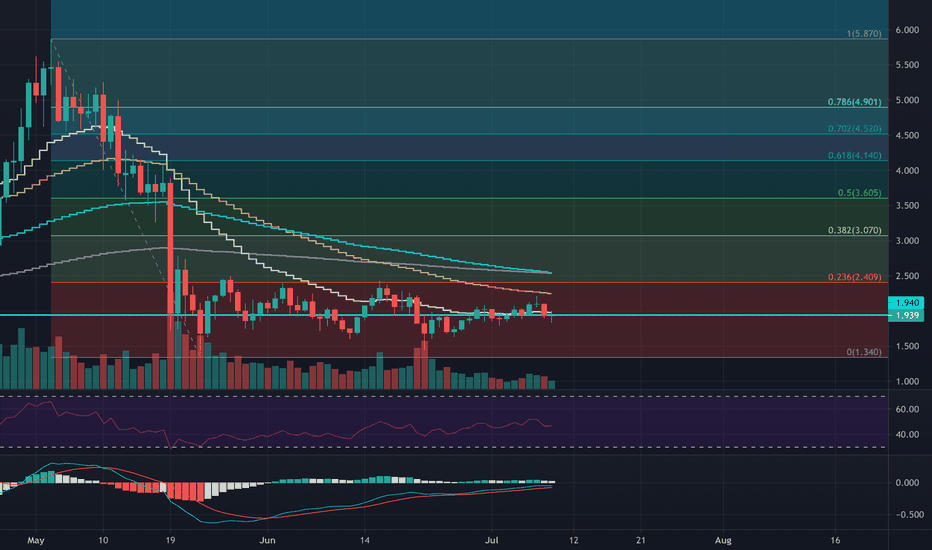Select the latest volume bar at chart end

[552, 385]
